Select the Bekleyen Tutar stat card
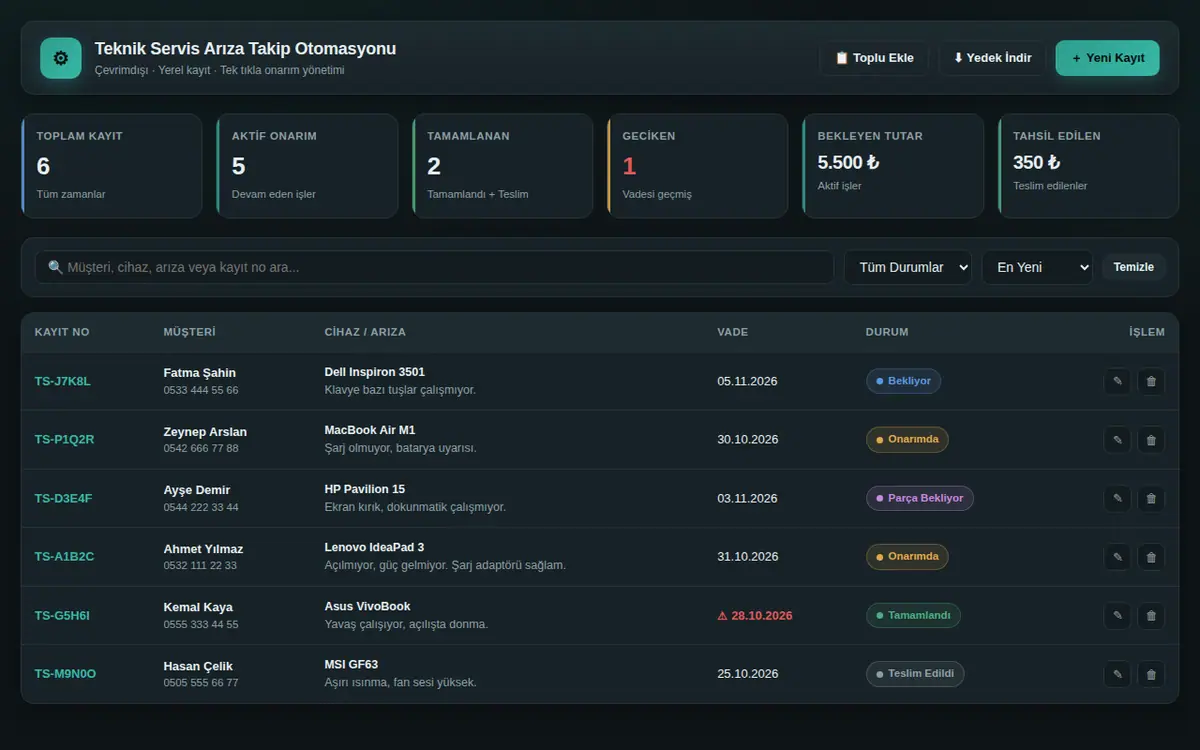Viewport: 1200px width, 750px height. (893, 166)
